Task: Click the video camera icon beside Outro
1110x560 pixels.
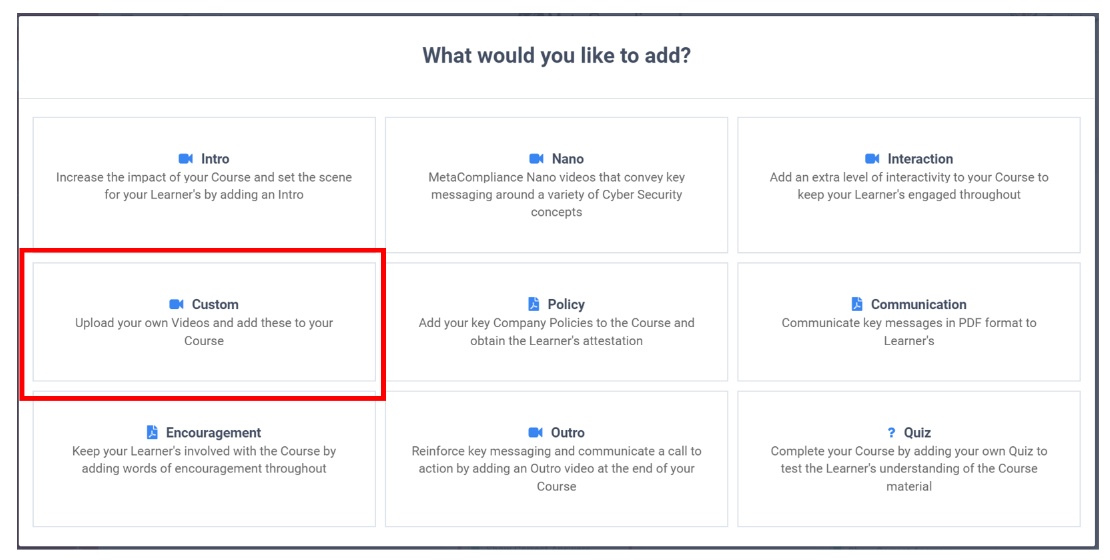Action: [x=535, y=433]
